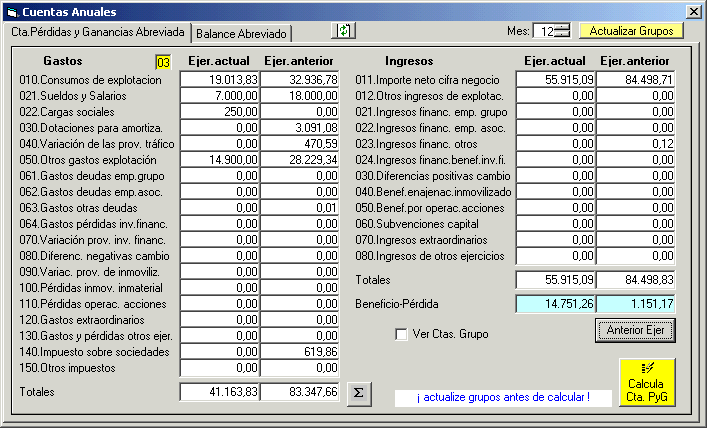This screenshot has width=707, height=428.
Task: Enable the Ver Ctas. Grupo checkbox
Action: point(402,334)
